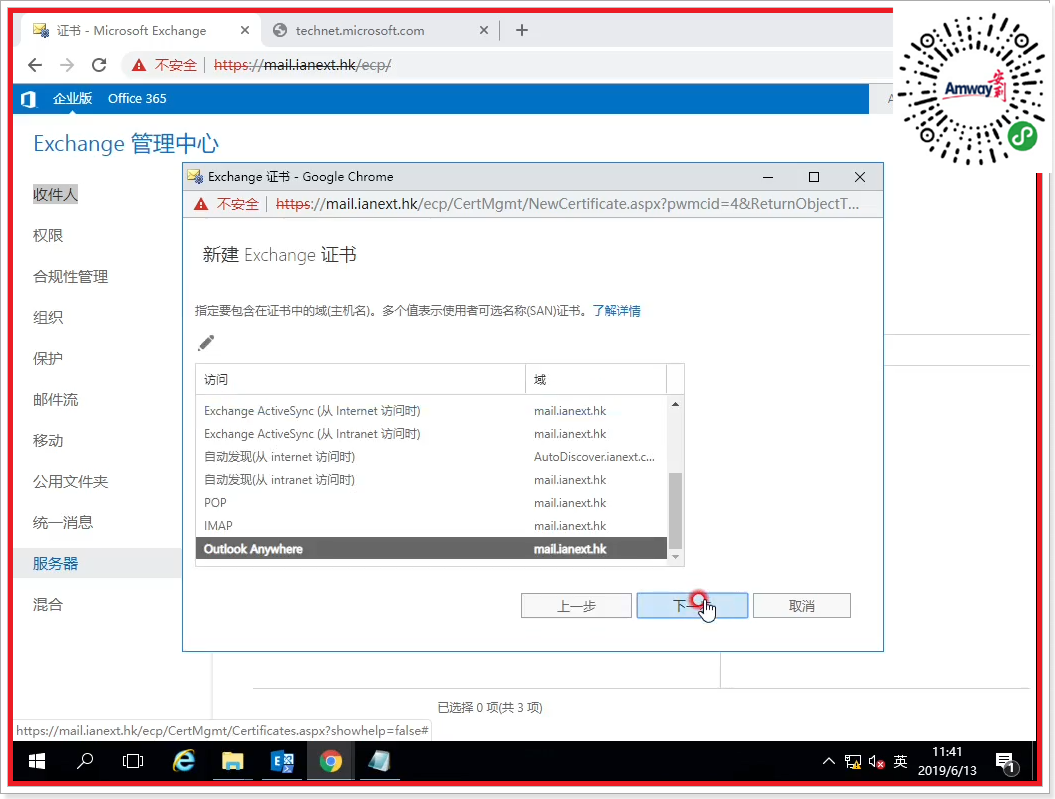Click the pencil edit icon in certificate dialog
1055x799 pixels.
(206, 343)
